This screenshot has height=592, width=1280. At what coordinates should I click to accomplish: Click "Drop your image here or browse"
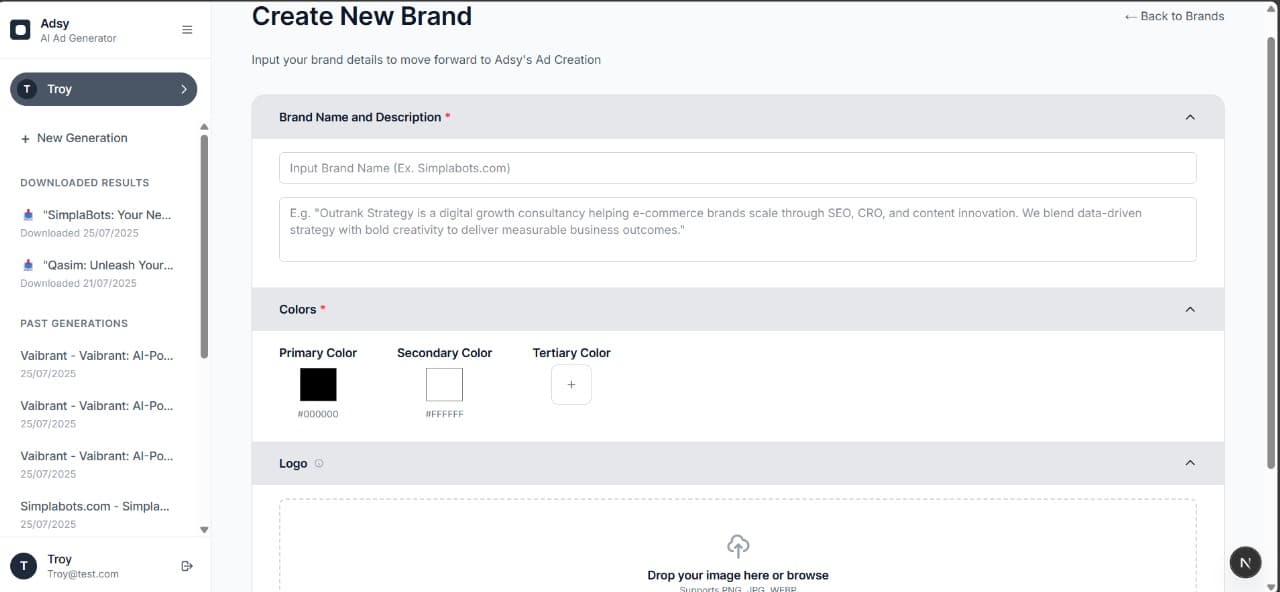point(738,575)
